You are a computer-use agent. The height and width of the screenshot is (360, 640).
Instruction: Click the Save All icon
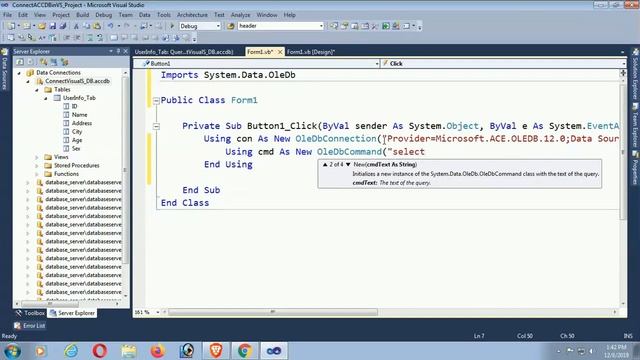tap(62, 26)
